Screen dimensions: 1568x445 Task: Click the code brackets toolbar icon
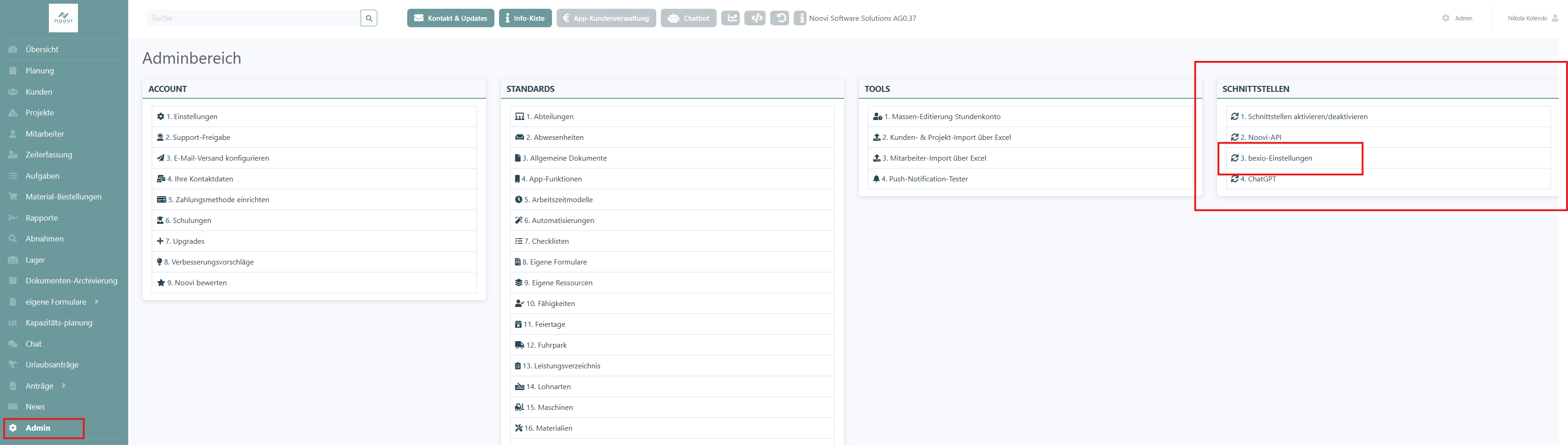755,18
